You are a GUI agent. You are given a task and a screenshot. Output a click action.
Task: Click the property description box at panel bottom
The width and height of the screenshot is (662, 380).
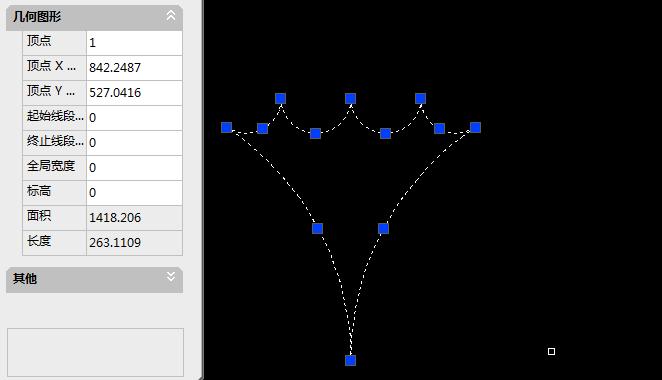pos(95,352)
